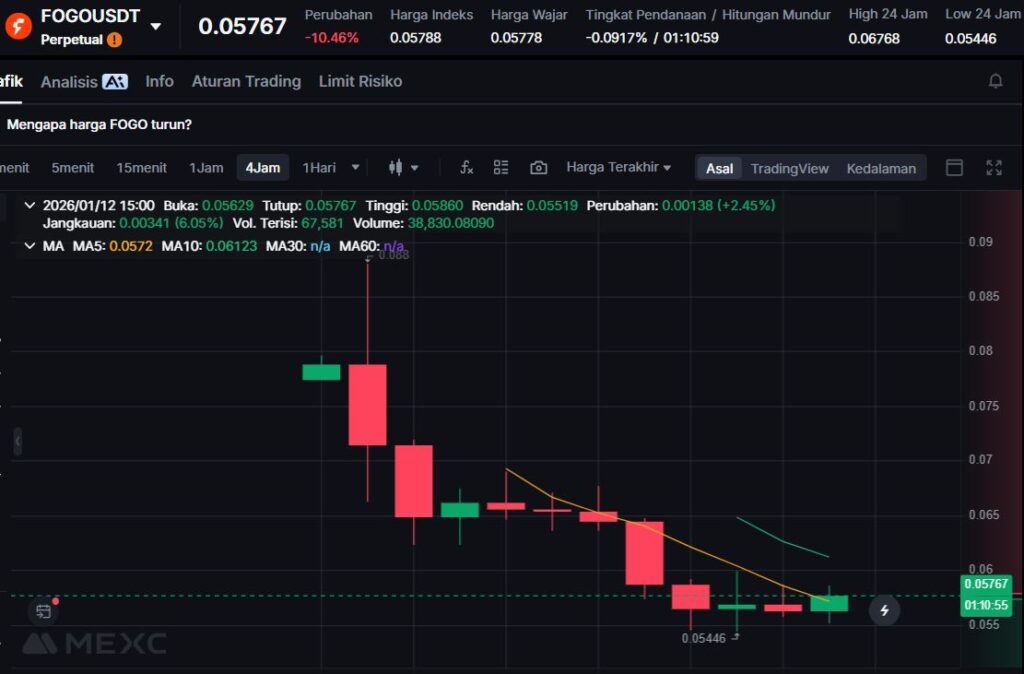This screenshot has width=1024, height=674.
Task: Enter fullscreen chart mode
Action: pyautogui.click(x=993, y=168)
